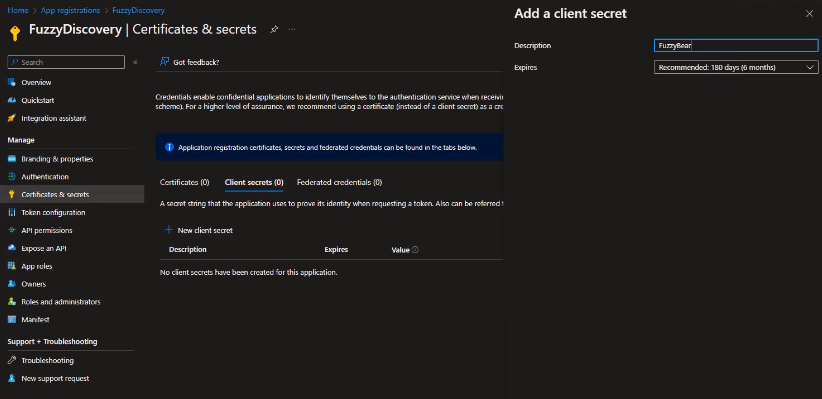Open FuzzyDiscovery breadcrumb link
822x399 pixels.
(x=138, y=10)
